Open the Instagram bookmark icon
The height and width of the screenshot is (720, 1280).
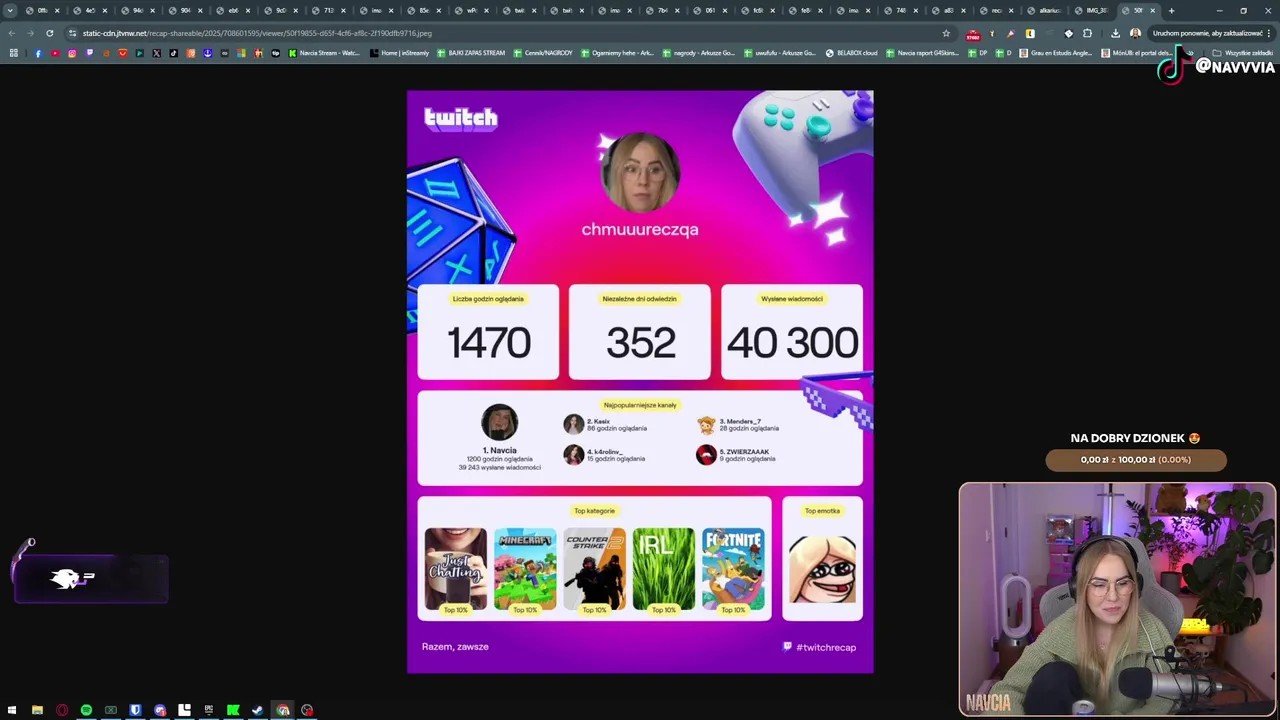pyautogui.click(x=72, y=53)
